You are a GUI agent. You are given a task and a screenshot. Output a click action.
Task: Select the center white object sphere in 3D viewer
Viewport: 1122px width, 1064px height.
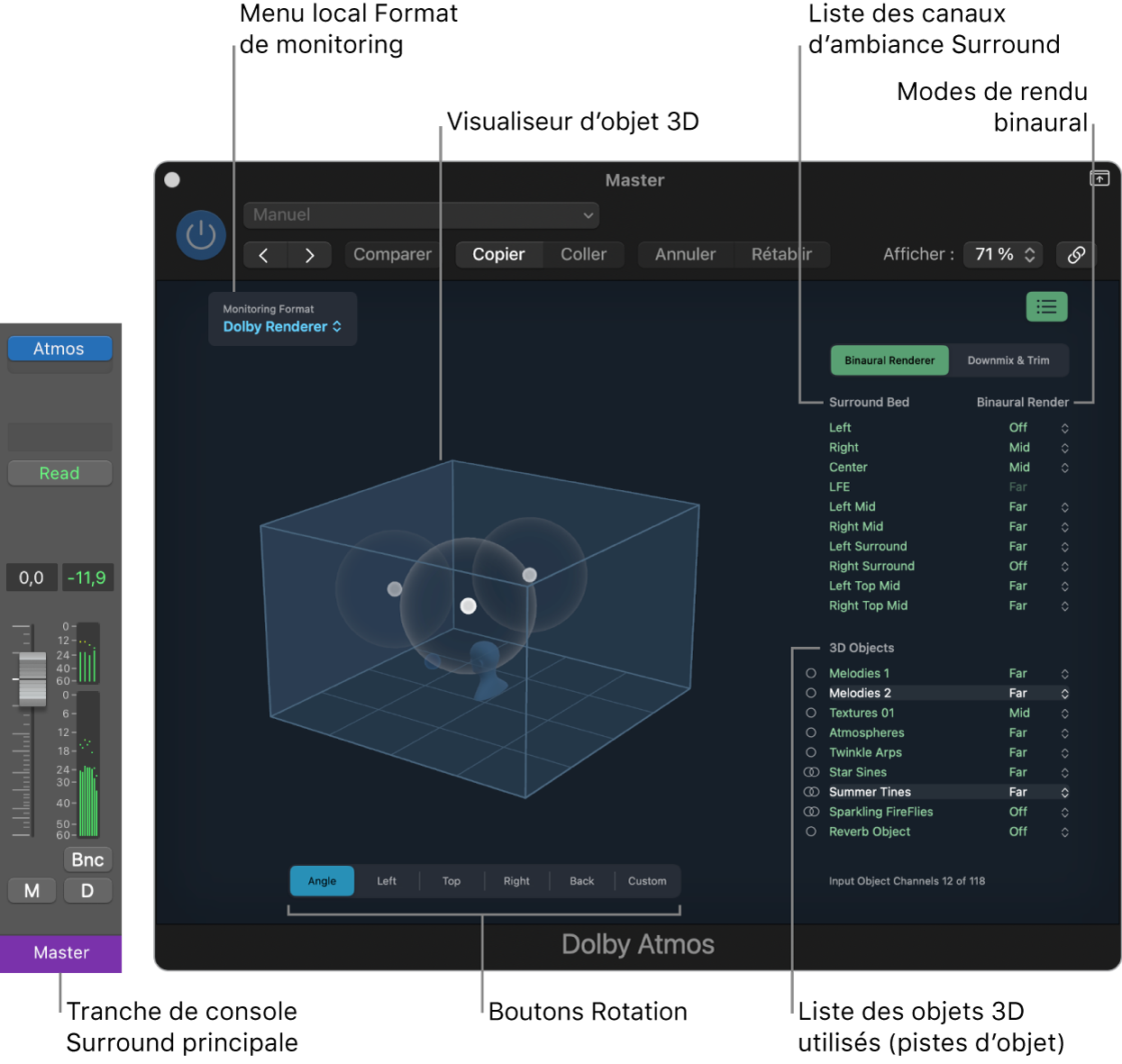469,606
